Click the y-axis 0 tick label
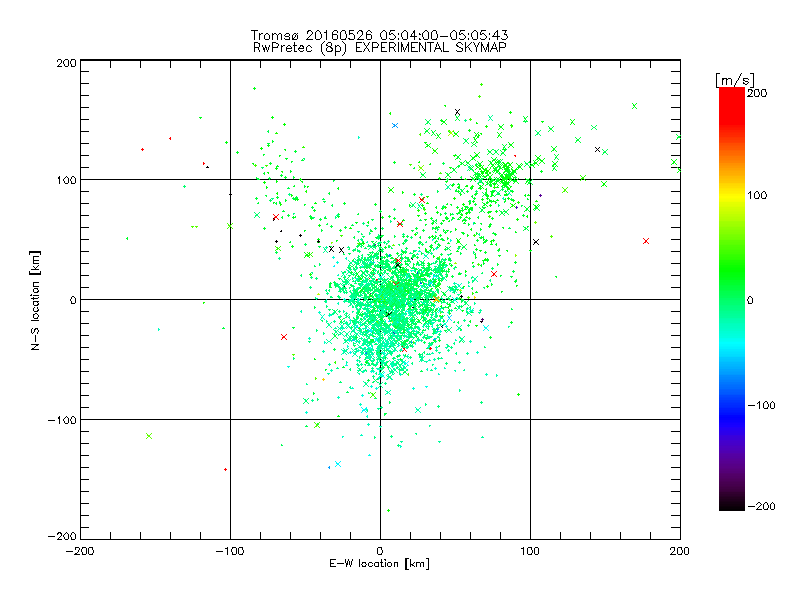The image size is (800, 600). click(x=73, y=300)
